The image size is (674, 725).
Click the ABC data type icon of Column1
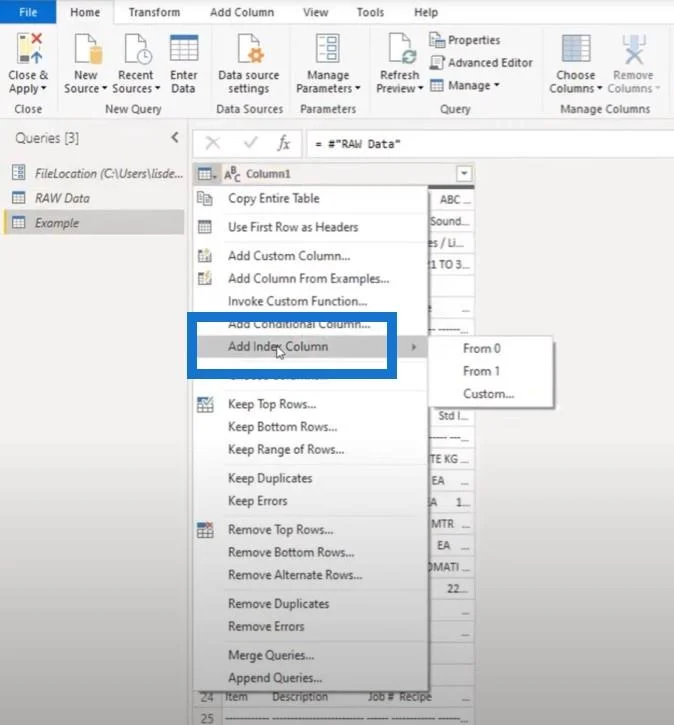click(232, 174)
